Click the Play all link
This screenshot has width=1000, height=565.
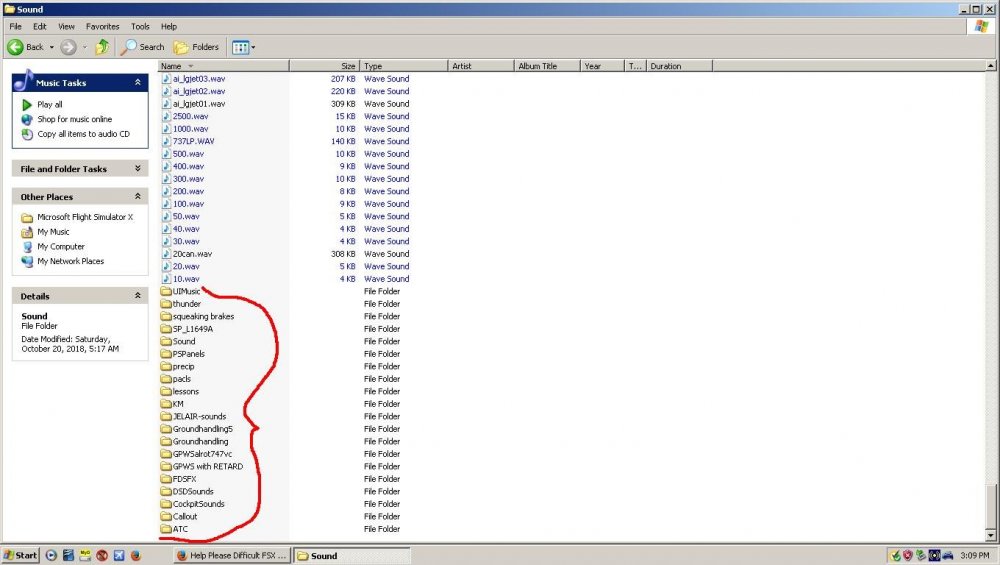(50, 105)
